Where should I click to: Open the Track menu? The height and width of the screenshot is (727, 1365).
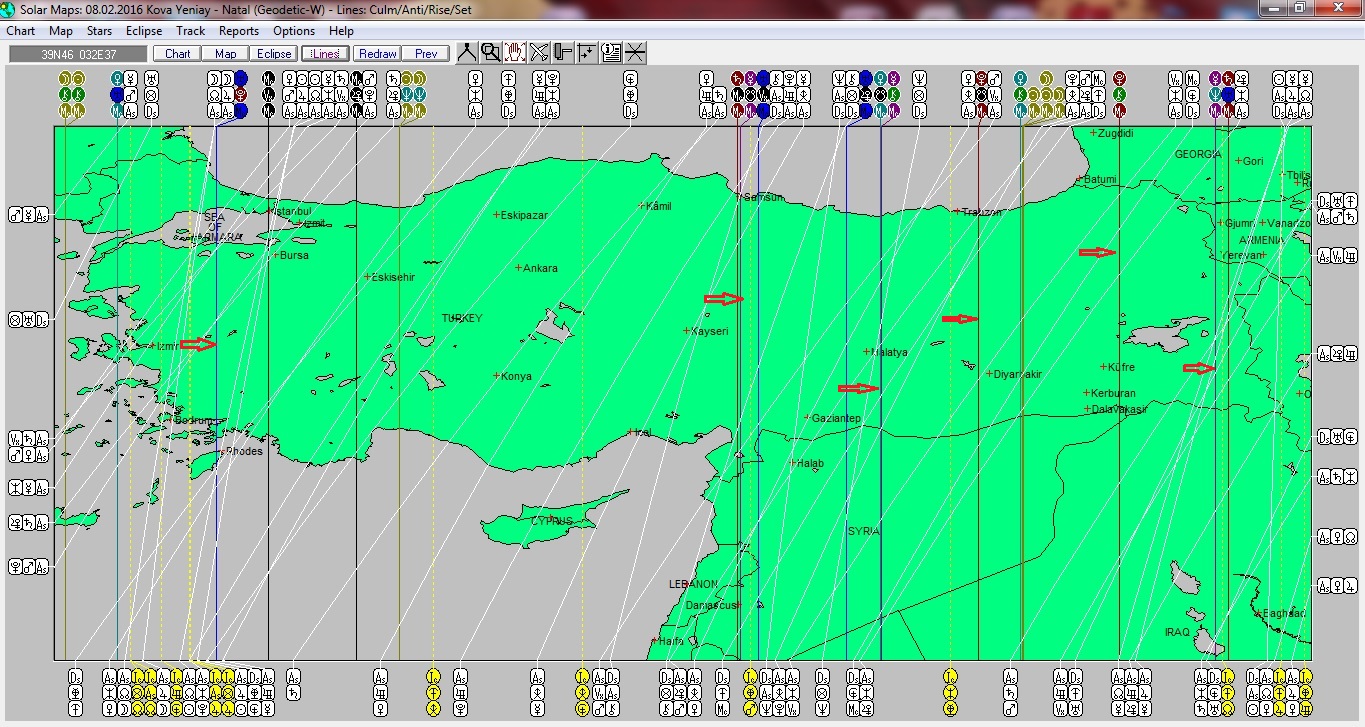tap(190, 31)
